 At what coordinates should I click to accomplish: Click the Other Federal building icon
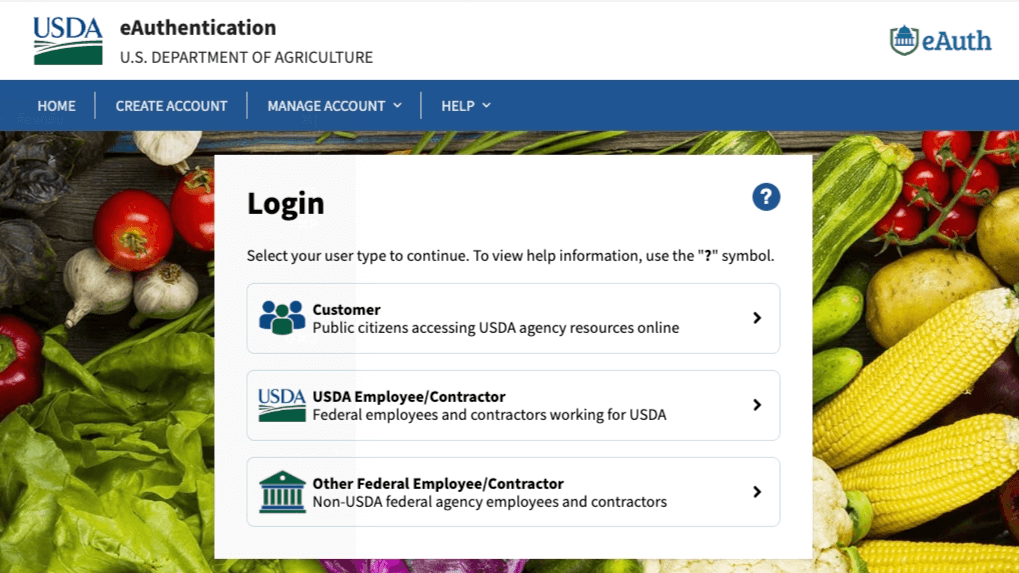click(x=282, y=492)
